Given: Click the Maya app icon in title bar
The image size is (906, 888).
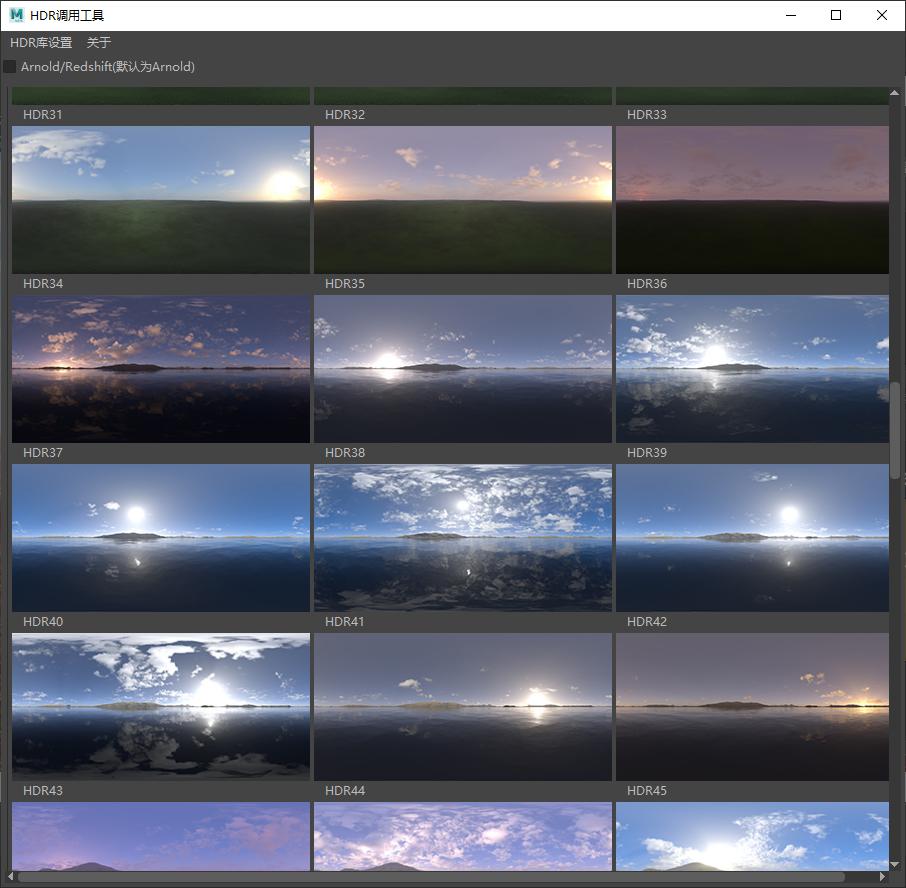Looking at the screenshot, I should click(17, 15).
